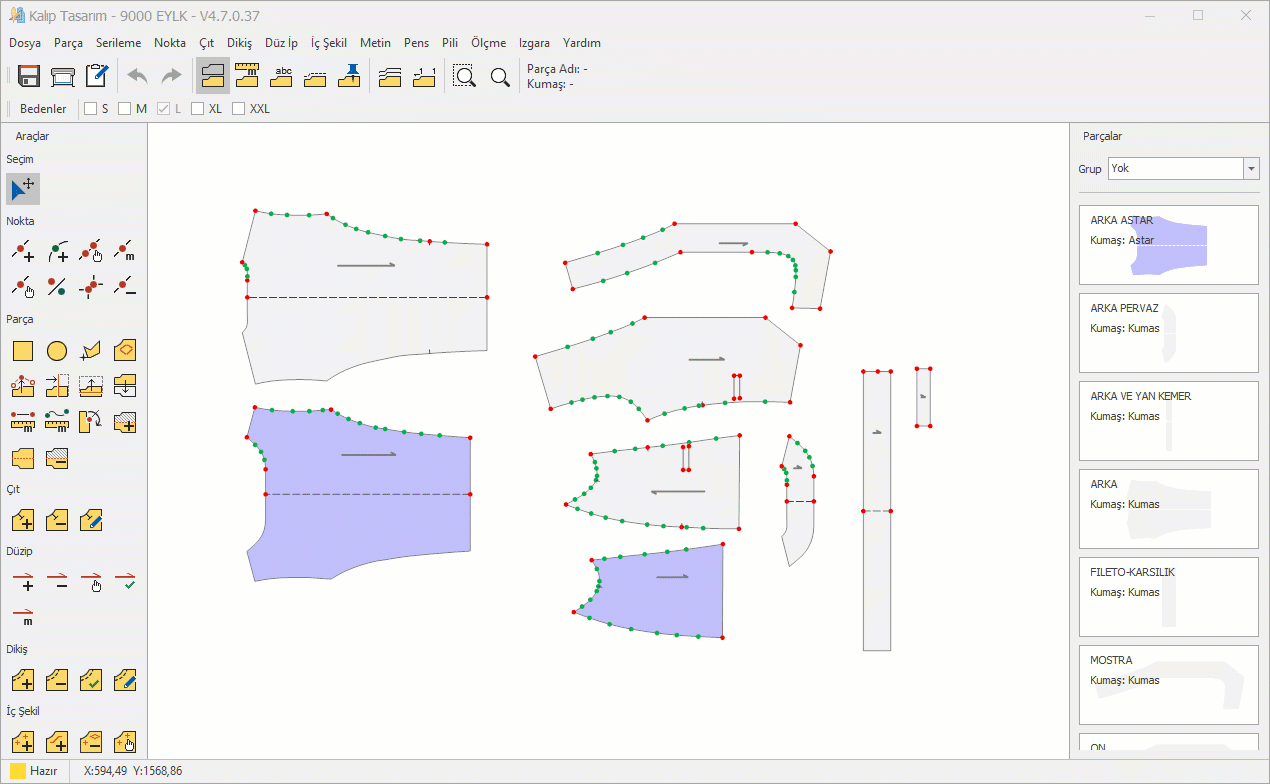Click the add grain line icon under Düzip

pyautogui.click(x=23, y=581)
